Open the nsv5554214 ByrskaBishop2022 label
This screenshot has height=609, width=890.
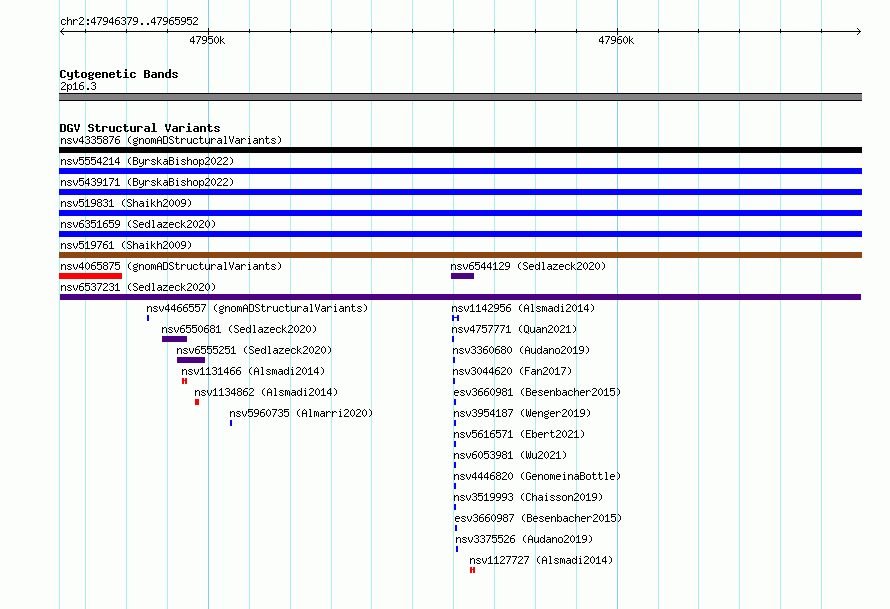coord(147,161)
